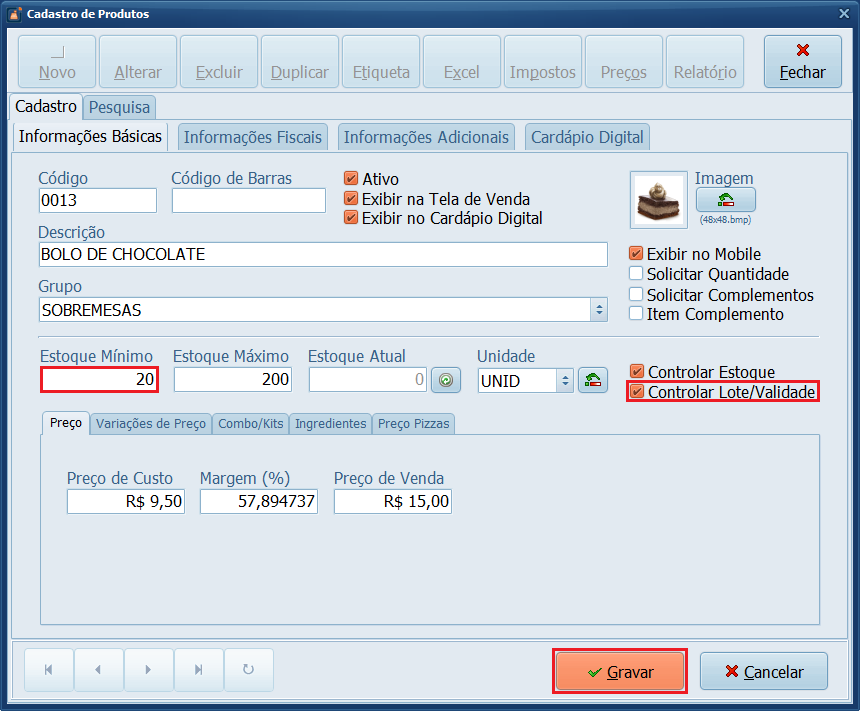Select the Ingredientes price sub-tab
The height and width of the screenshot is (711, 860).
(x=330, y=424)
